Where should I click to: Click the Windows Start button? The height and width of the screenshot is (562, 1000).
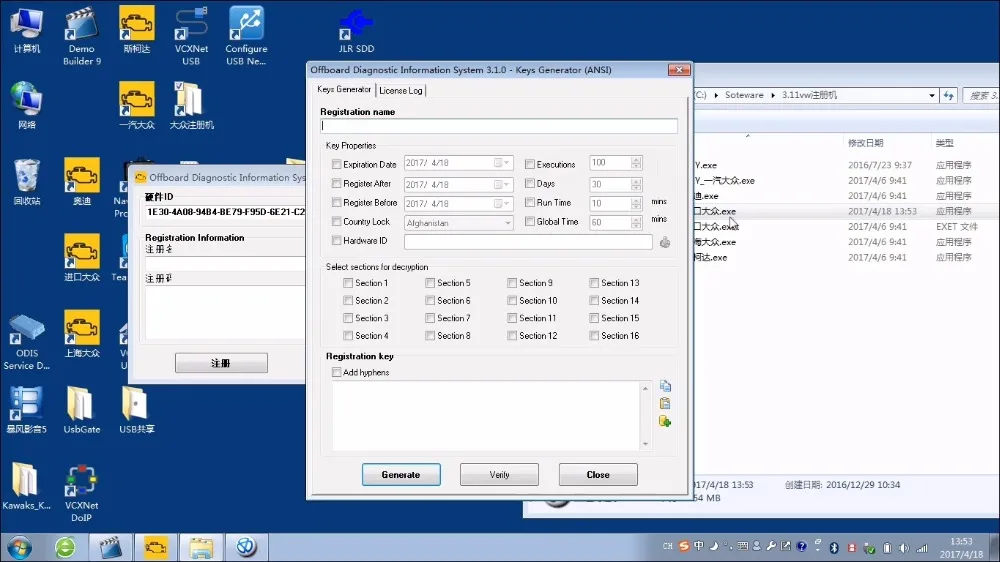(19, 547)
